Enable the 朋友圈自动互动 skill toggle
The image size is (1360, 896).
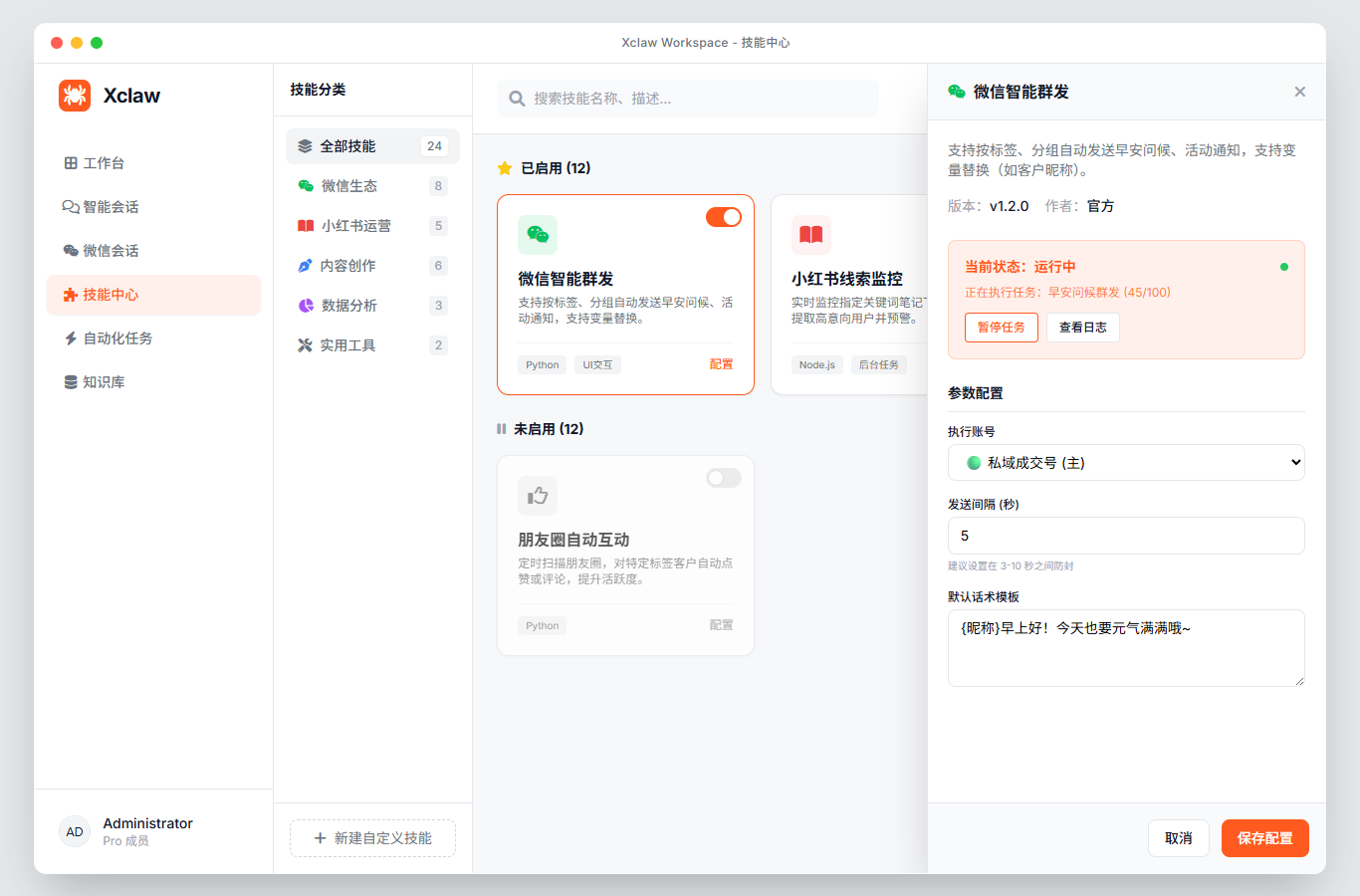(723, 478)
